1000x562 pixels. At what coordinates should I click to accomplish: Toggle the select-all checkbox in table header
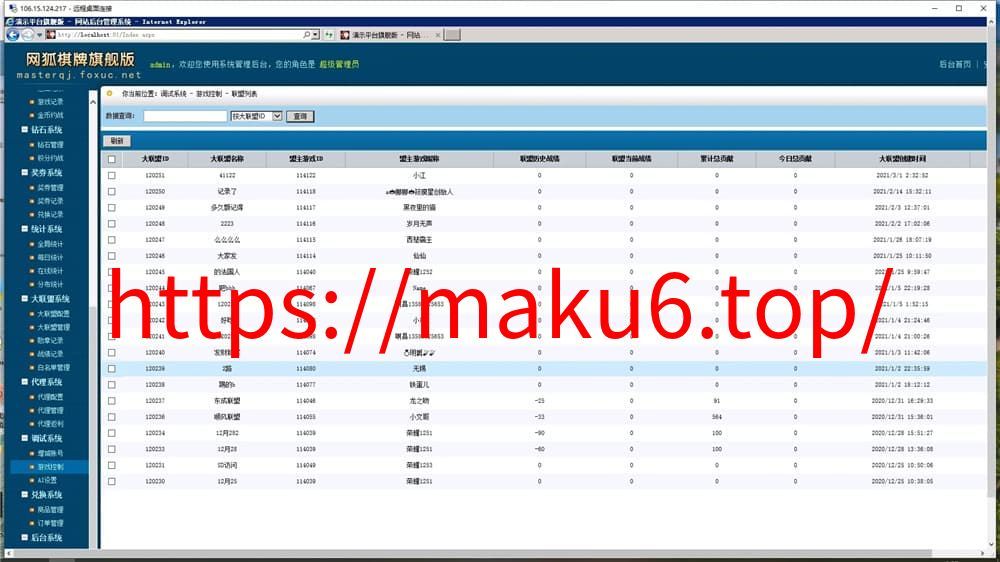pyautogui.click(x=112, y=159)
